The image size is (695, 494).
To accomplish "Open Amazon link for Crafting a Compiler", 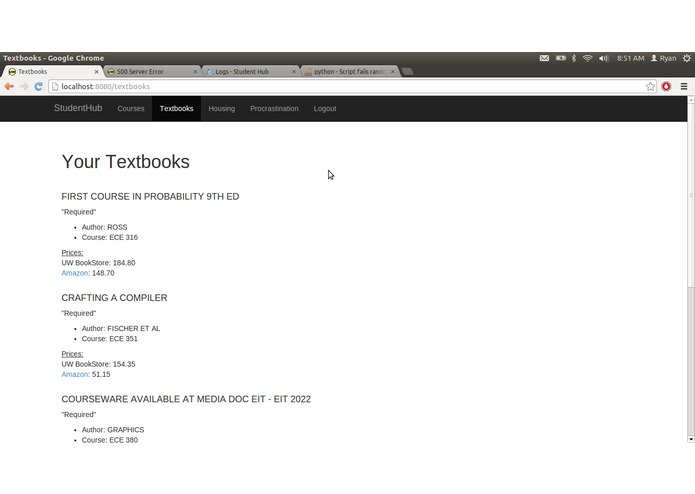I will pos(75,374).
